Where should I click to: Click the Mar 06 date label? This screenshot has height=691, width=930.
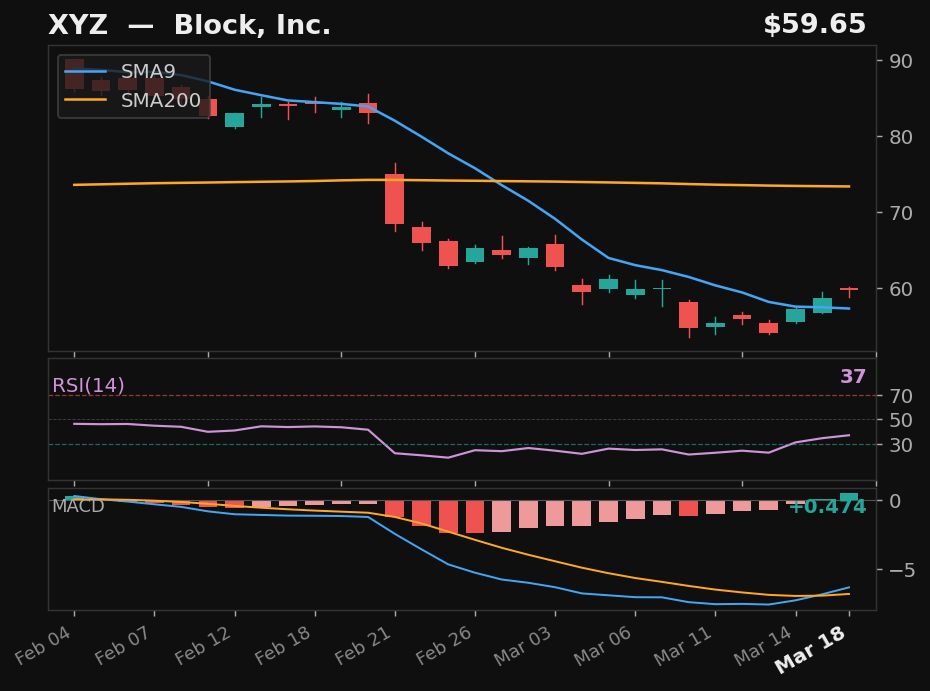pos(603,645)
